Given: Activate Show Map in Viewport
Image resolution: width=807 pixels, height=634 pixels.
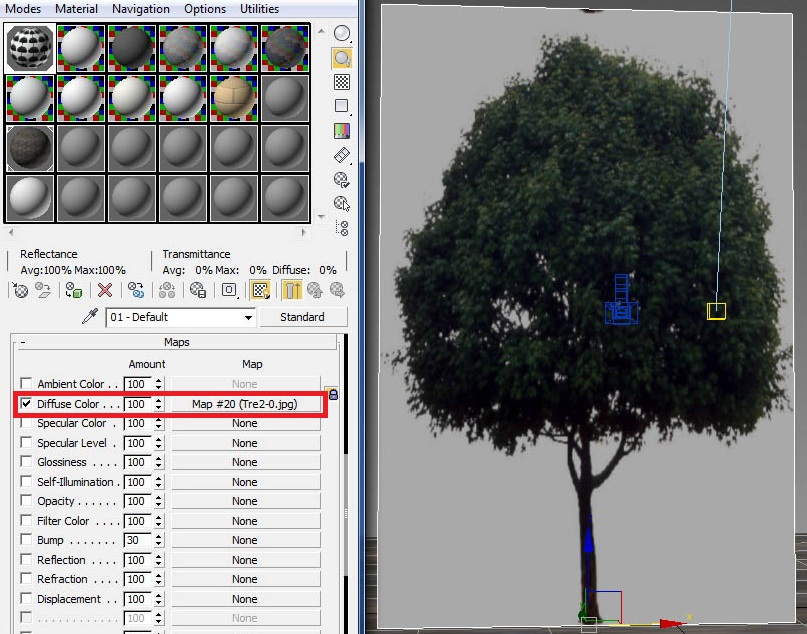Looking at the screenshot, I should click(259, 291).
